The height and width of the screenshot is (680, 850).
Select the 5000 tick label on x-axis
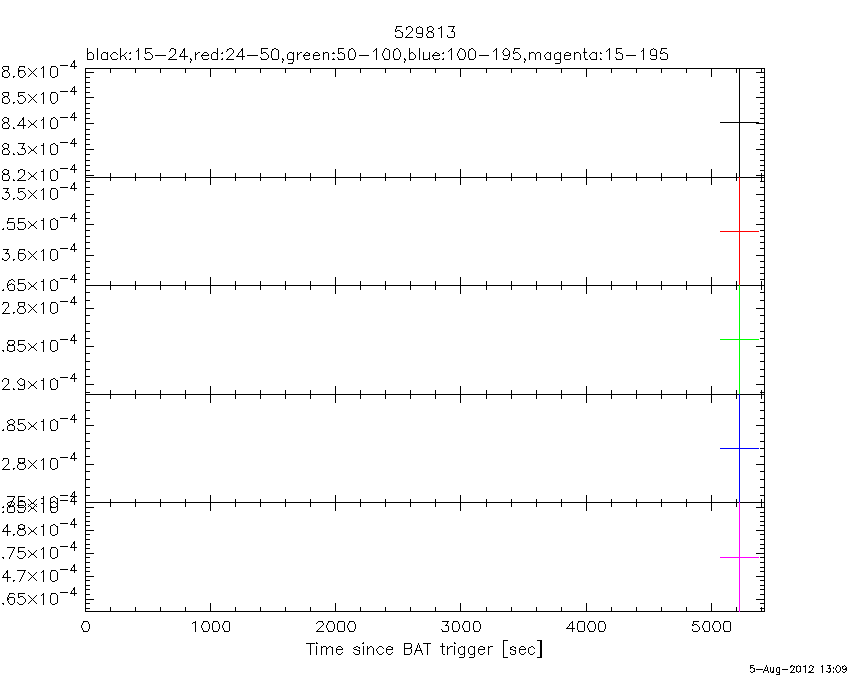pos(710,628)
